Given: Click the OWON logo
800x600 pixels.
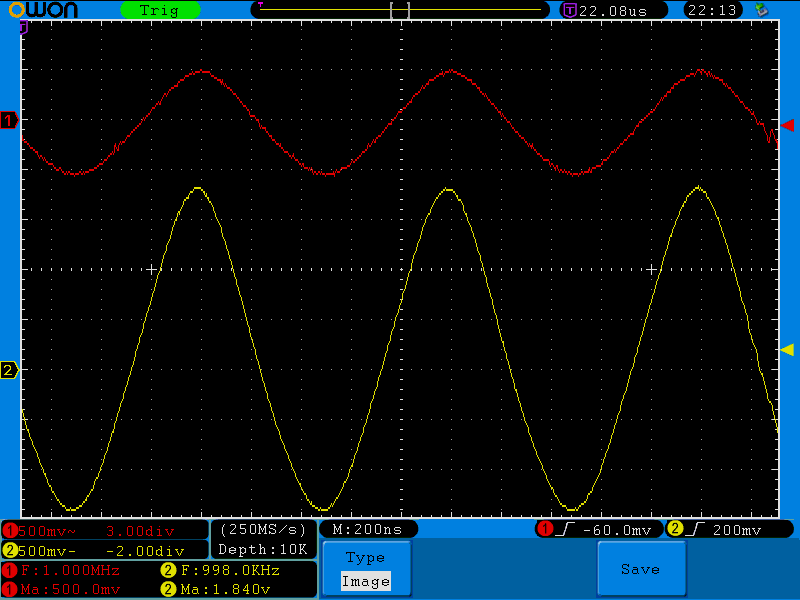Looking at the screenshot, I should click(43, 9).
